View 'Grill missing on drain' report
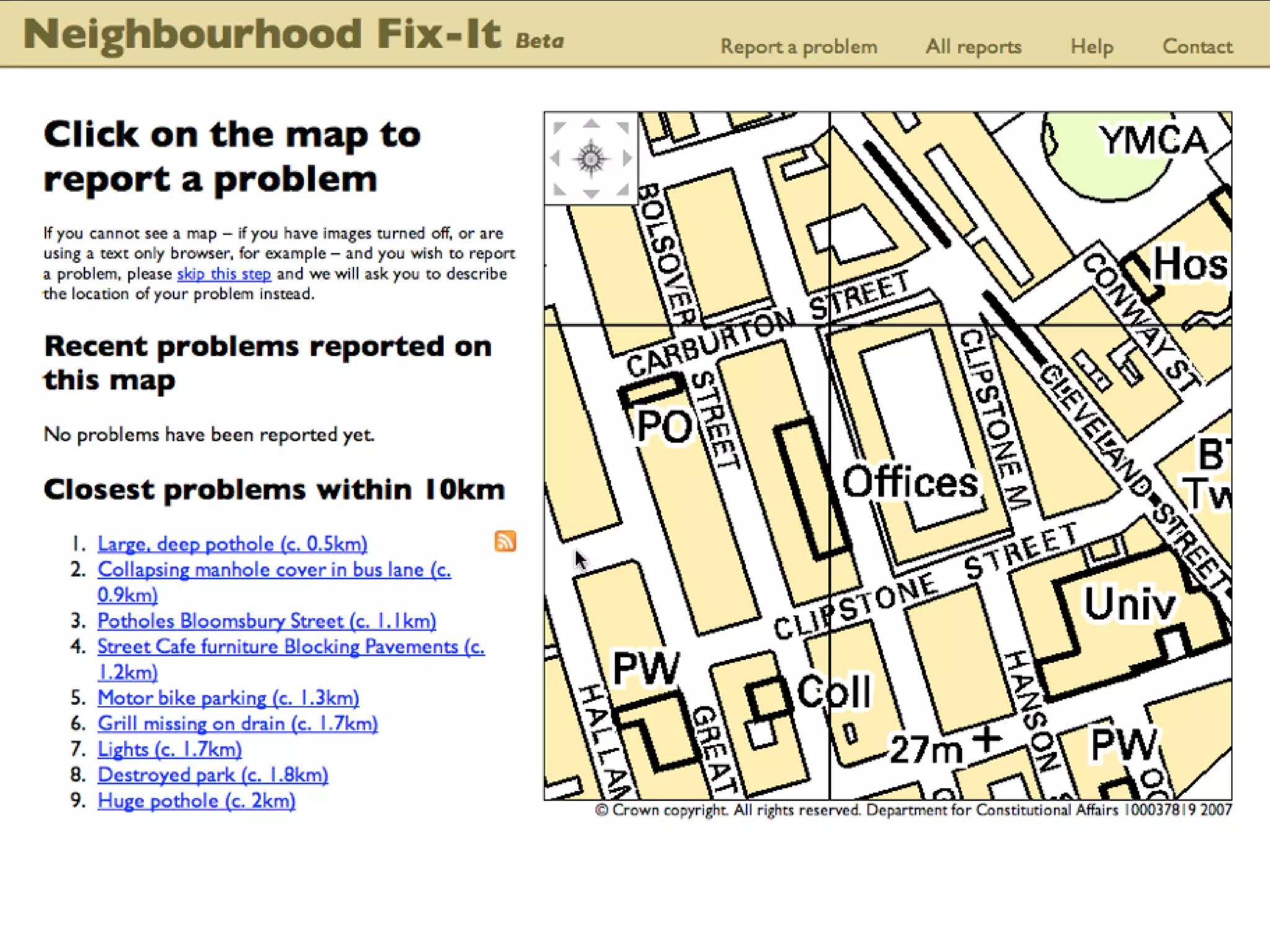The image size is (1270, 952). pos(238,724)
